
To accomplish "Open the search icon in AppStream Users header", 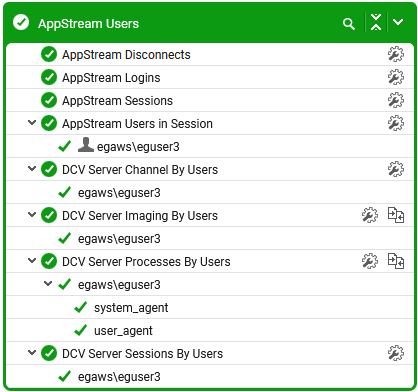I will [x=349, y=24].
